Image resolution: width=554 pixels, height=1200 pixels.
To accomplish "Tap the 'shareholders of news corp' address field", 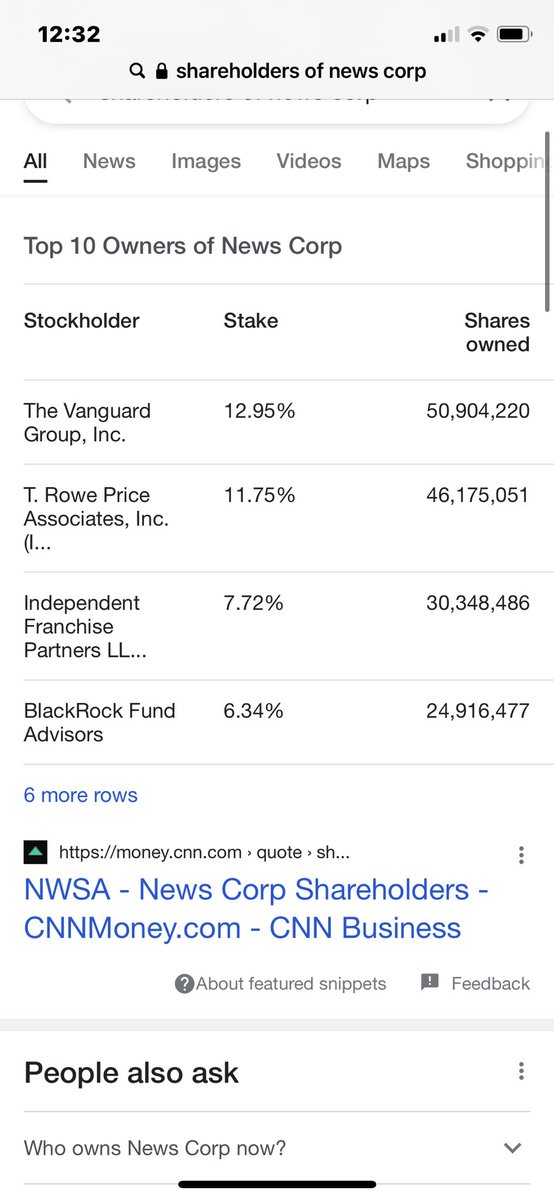I will pyautogui.click(x=277, y=71).
